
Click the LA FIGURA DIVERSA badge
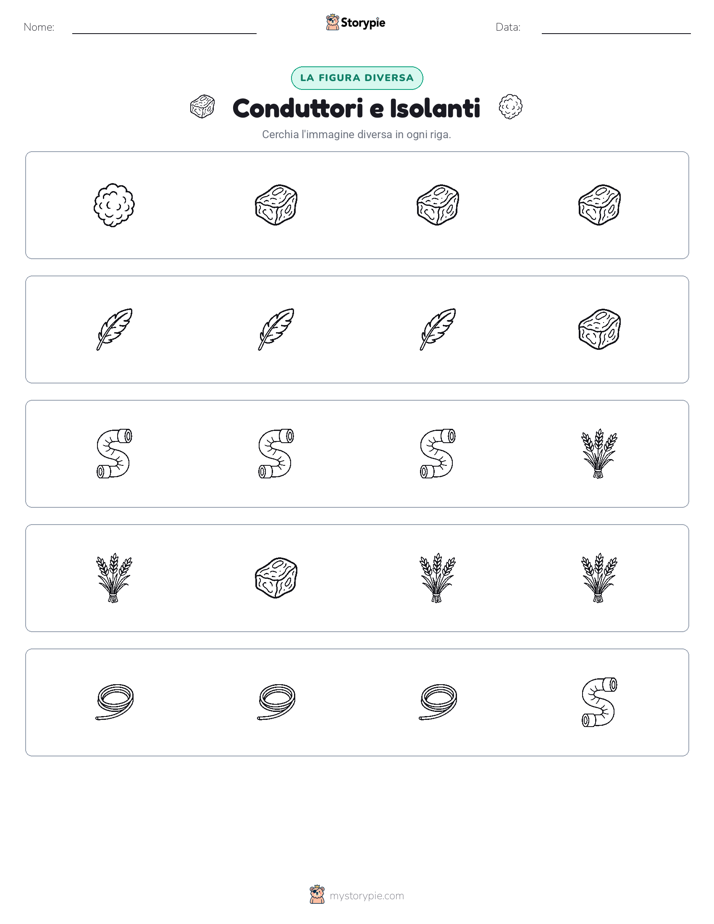point(357,78)
